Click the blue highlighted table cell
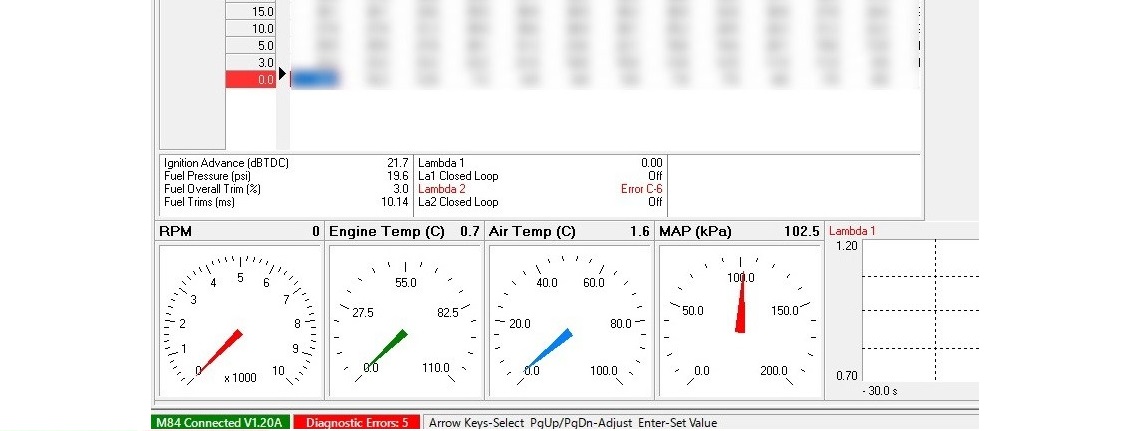 click(315, 79)
